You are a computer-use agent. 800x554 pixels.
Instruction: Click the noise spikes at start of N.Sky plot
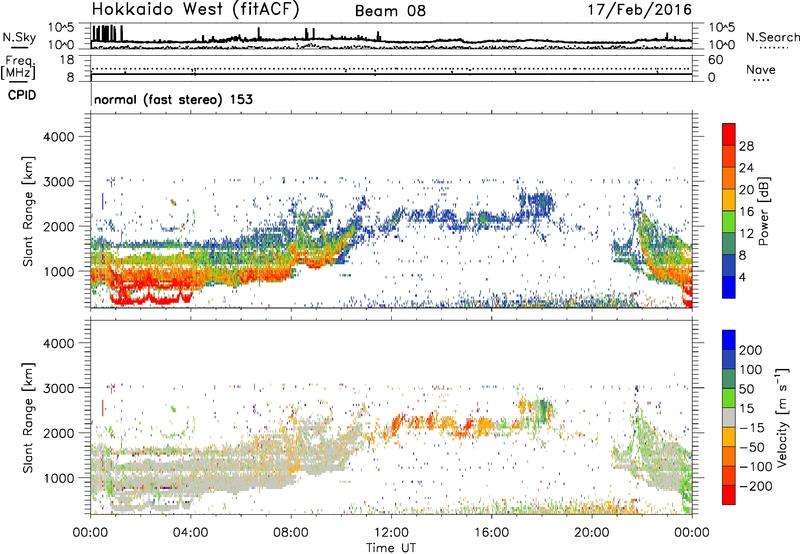point(108,33)
